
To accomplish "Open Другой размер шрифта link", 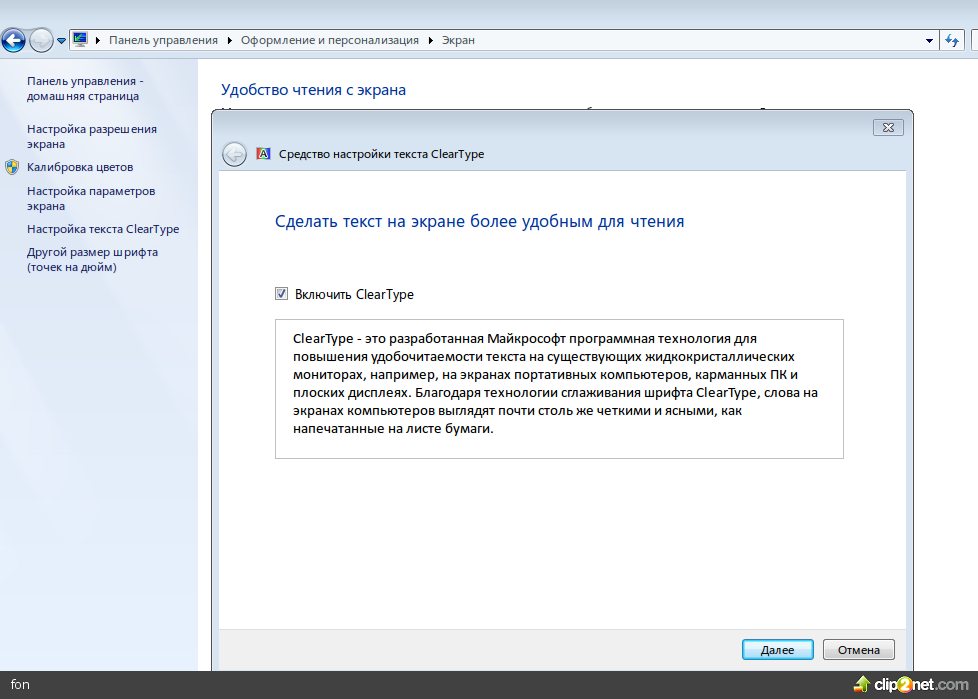I will click(x=92, y=259).
